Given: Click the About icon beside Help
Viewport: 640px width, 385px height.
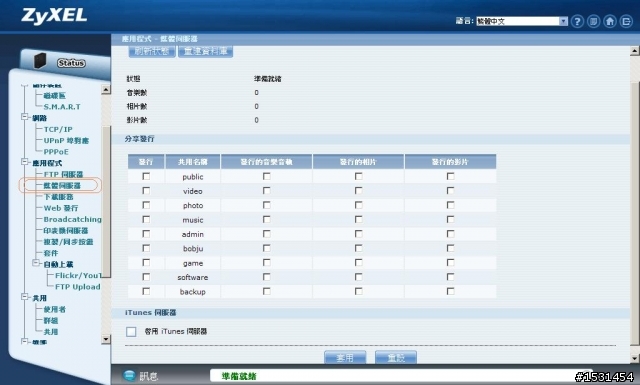Looking at the screenshot, I should tap(593, 21).
